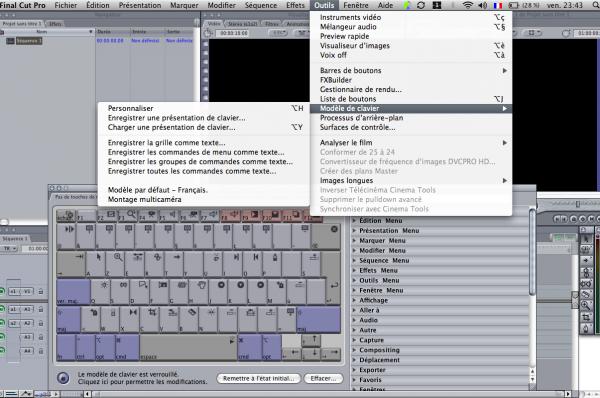Toggle lock on A3 audio track

(40, 337)
